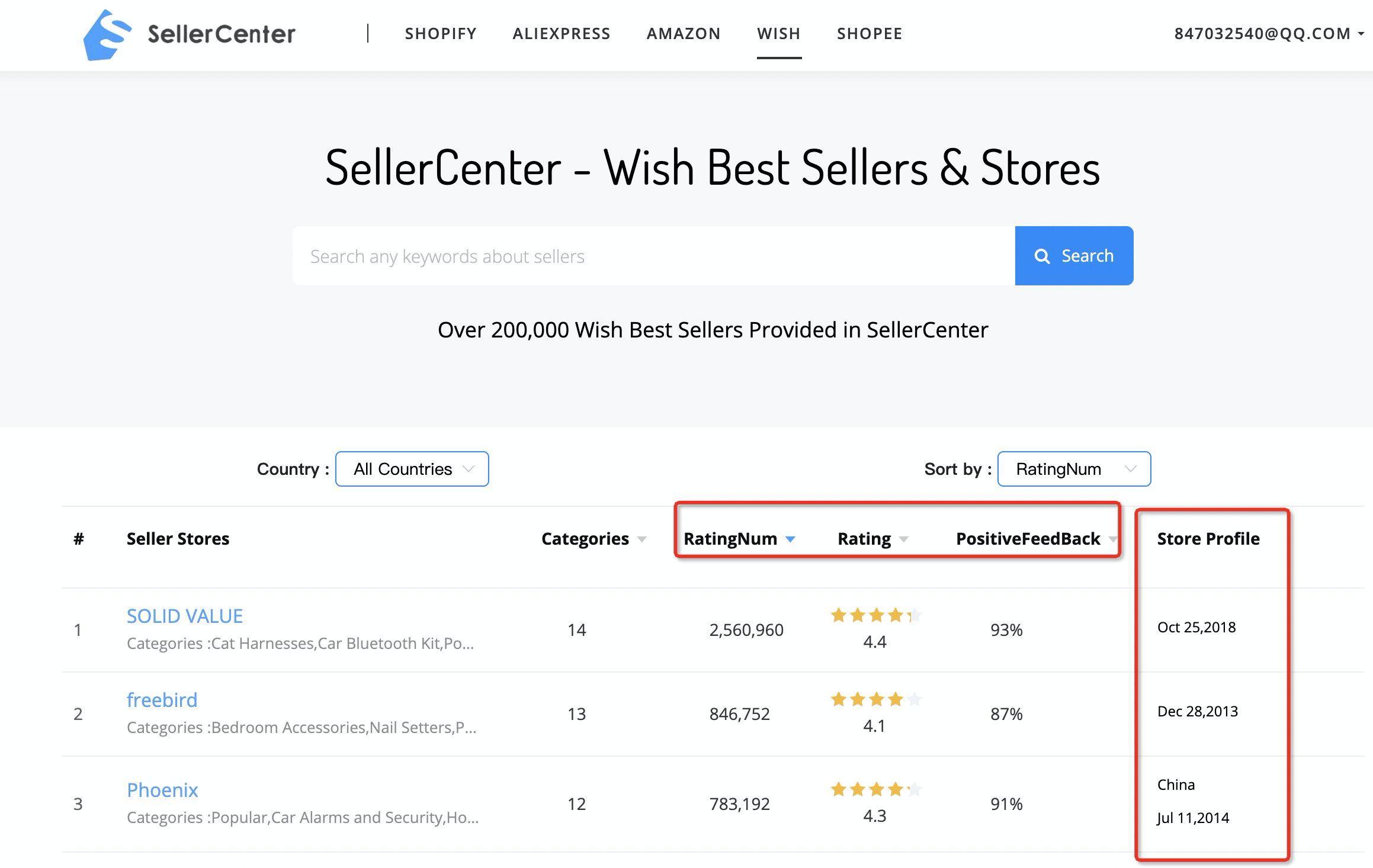
Task: Open the SOLID VALUE seller store link
Action: point(184,616)
